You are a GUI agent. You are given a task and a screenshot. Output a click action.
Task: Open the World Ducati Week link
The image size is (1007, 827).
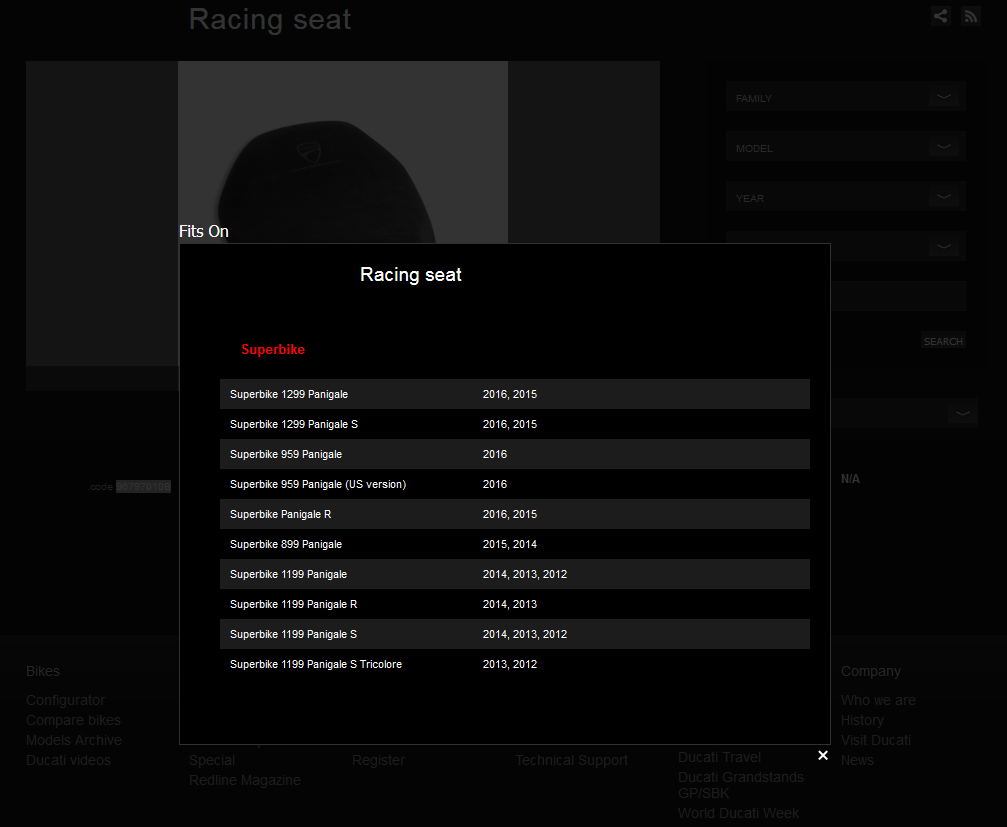738,813
